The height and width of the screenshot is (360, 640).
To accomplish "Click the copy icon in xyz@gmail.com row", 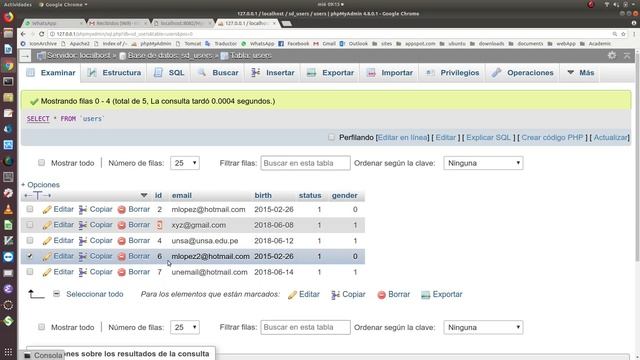I will coord(83,225).
